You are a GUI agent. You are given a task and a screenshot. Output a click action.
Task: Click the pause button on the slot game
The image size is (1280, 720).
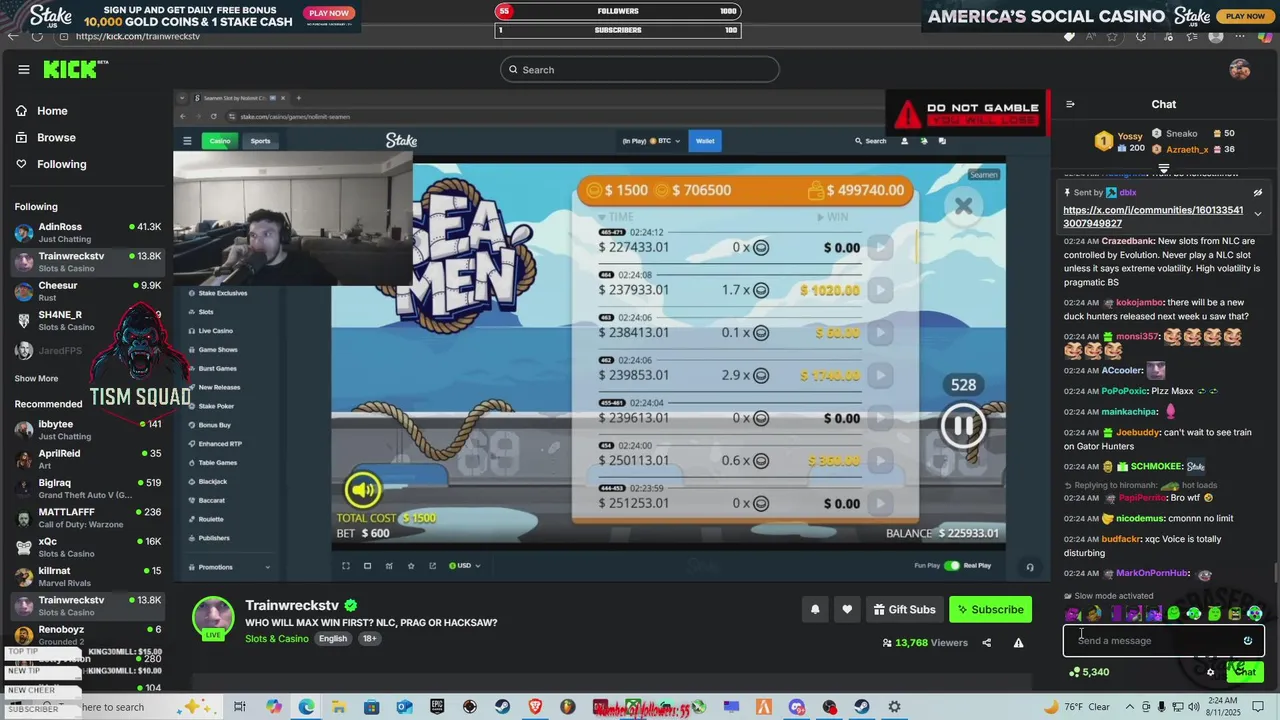coord(962,427)
